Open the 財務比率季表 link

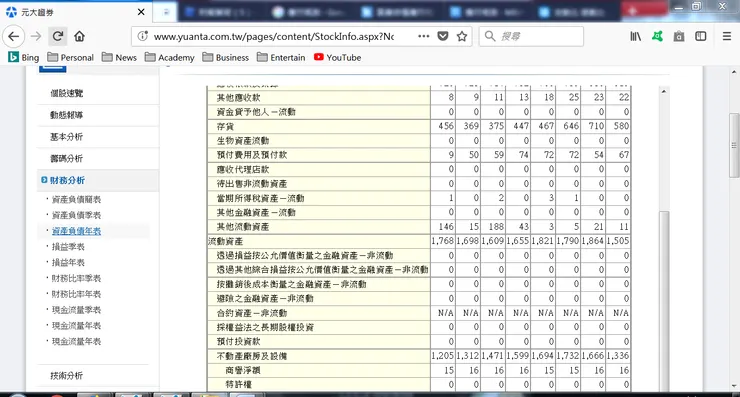coord(76,279)
